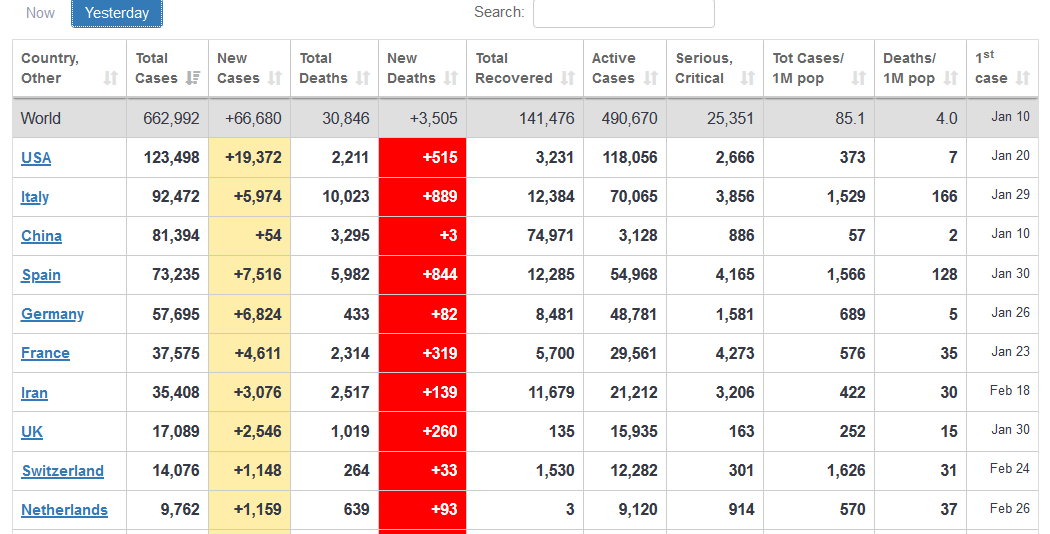Sort by Country, Other column icon
The height and width of the screenshot is (534, 1050).
pos(111,78)
